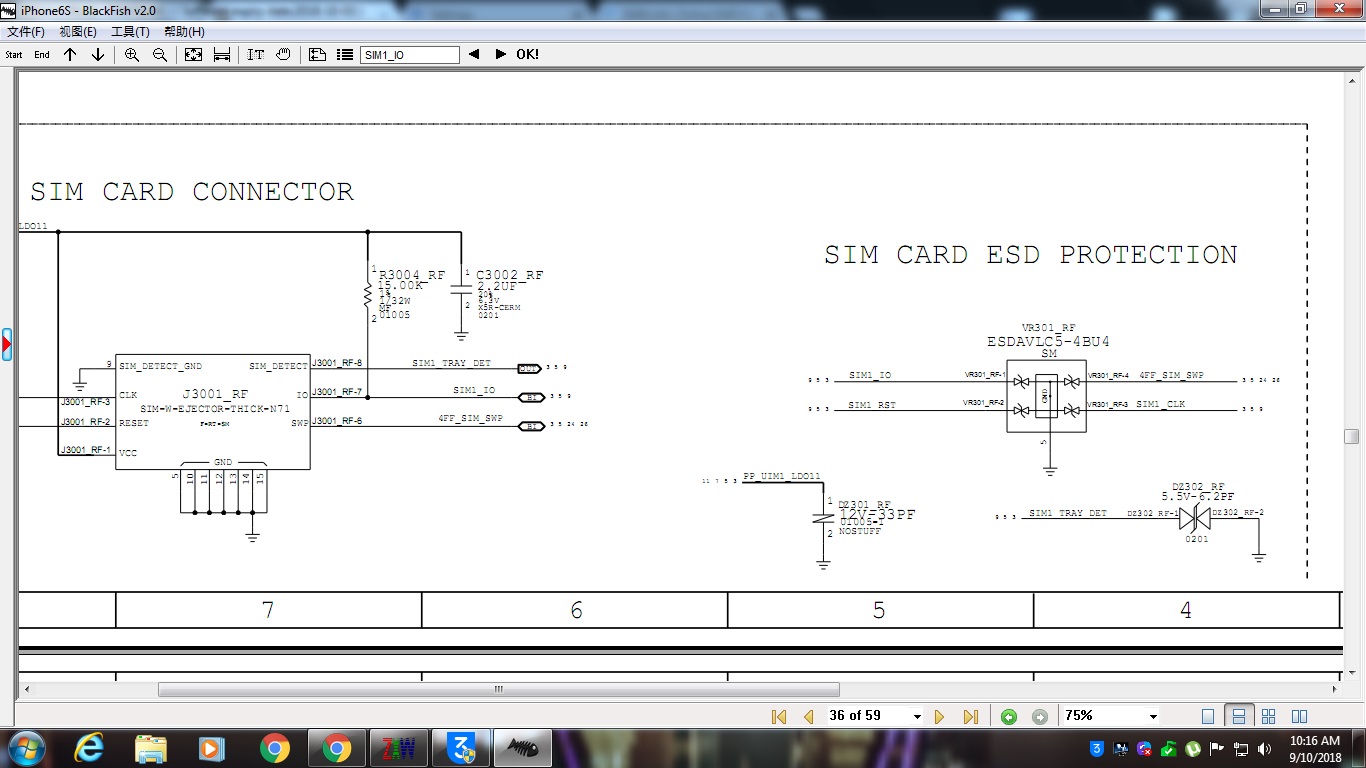1366x768 pixels.
Task: Click the volume speaker tray icon
Action: 1264,748
